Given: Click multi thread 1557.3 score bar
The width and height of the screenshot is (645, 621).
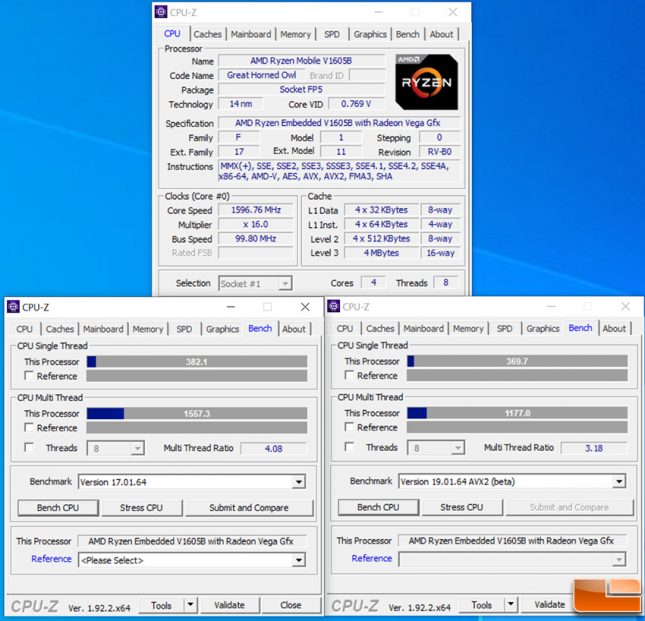Looking at the screenshot, I should tap(197, 413).
